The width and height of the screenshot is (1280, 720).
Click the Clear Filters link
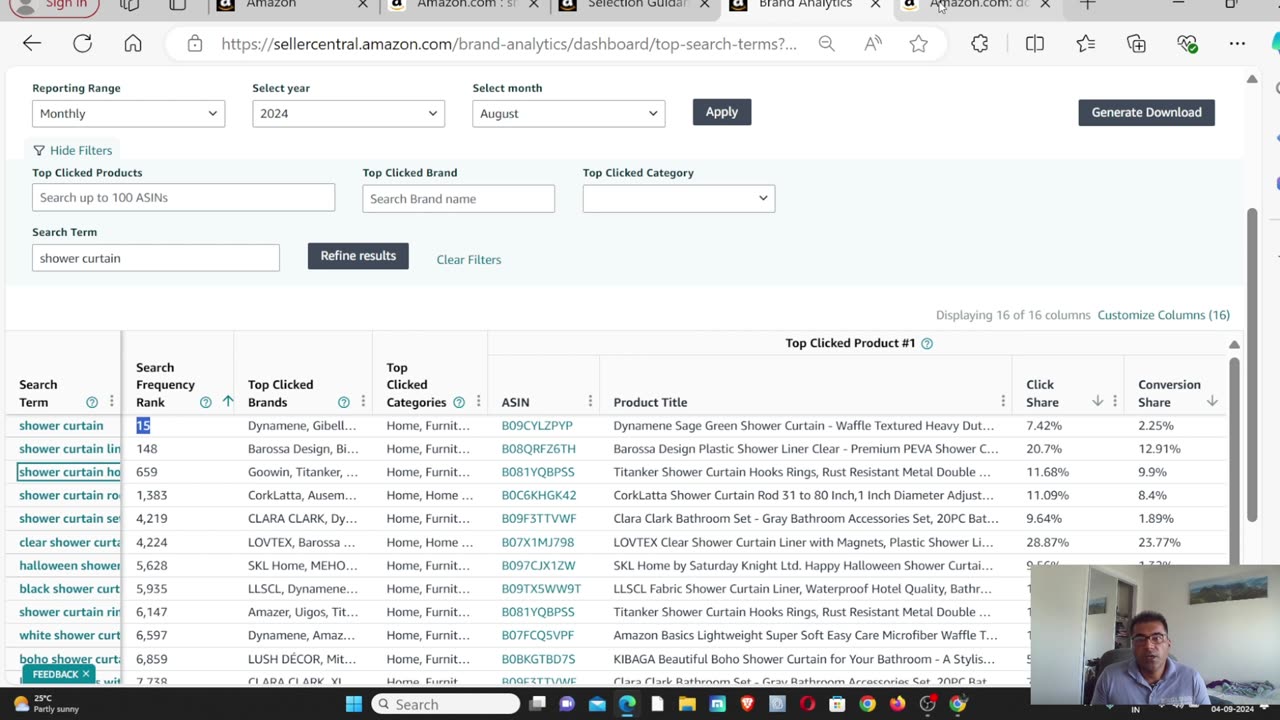tap(468, 260)
